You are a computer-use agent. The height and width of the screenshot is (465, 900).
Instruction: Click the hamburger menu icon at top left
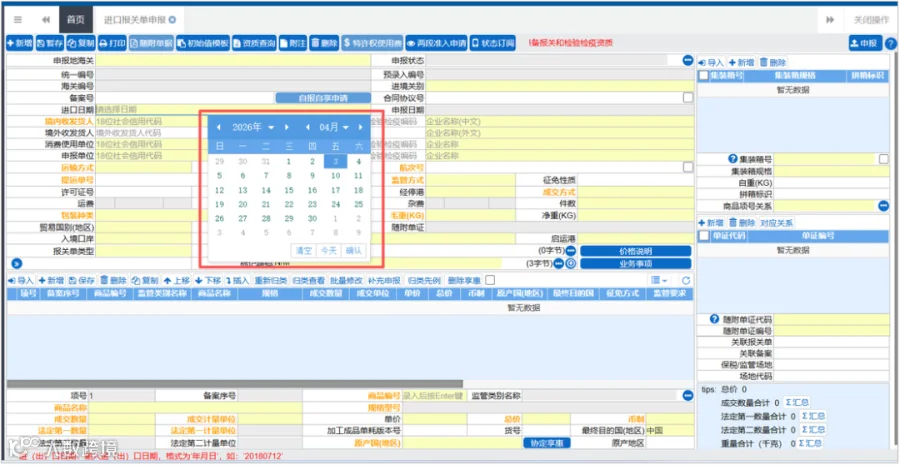pos(18,20)
